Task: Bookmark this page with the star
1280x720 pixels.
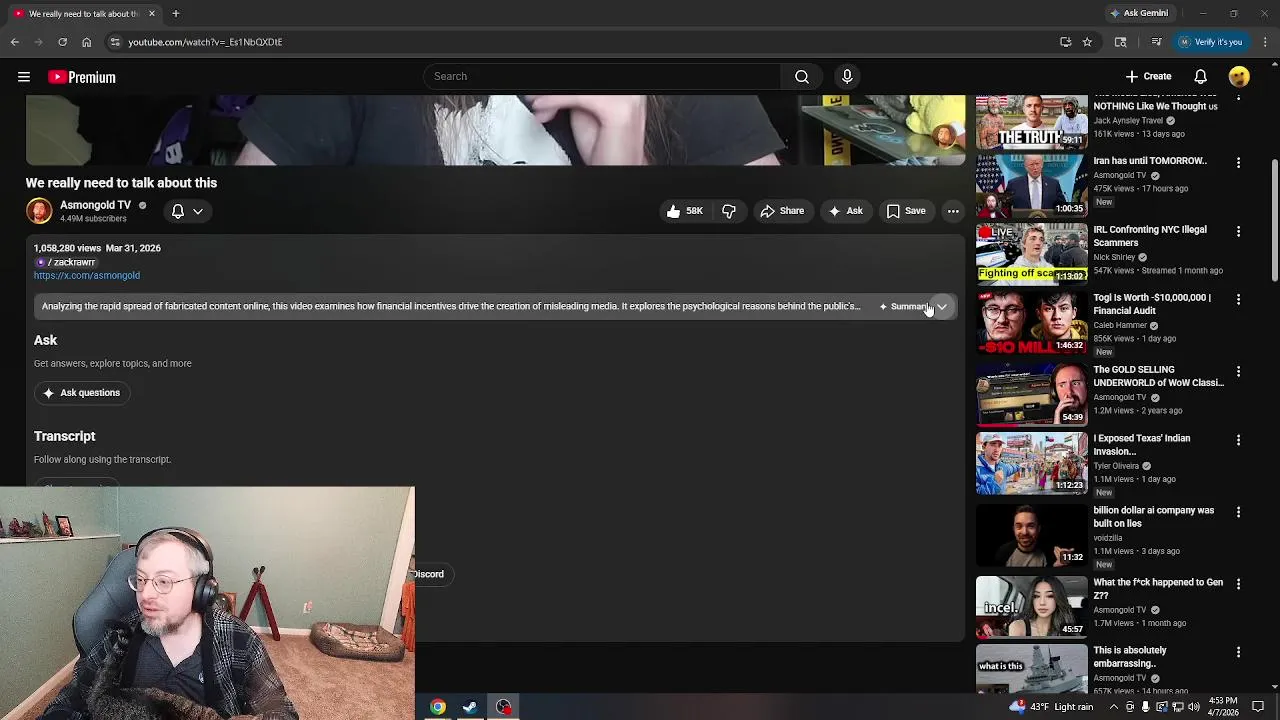Action: tap(1087, 42)
